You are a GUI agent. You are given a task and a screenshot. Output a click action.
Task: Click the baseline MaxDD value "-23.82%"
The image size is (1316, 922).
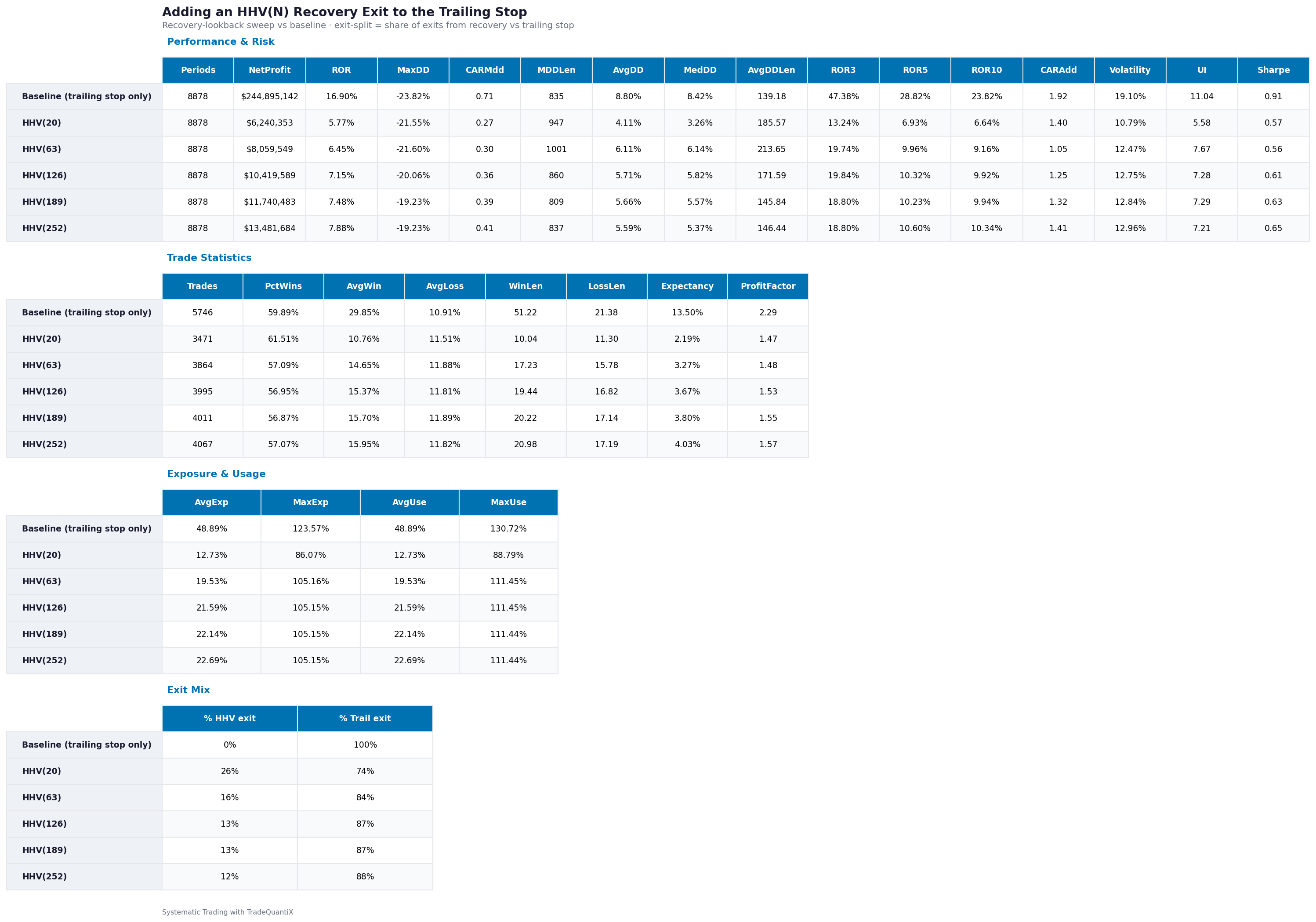413,97
